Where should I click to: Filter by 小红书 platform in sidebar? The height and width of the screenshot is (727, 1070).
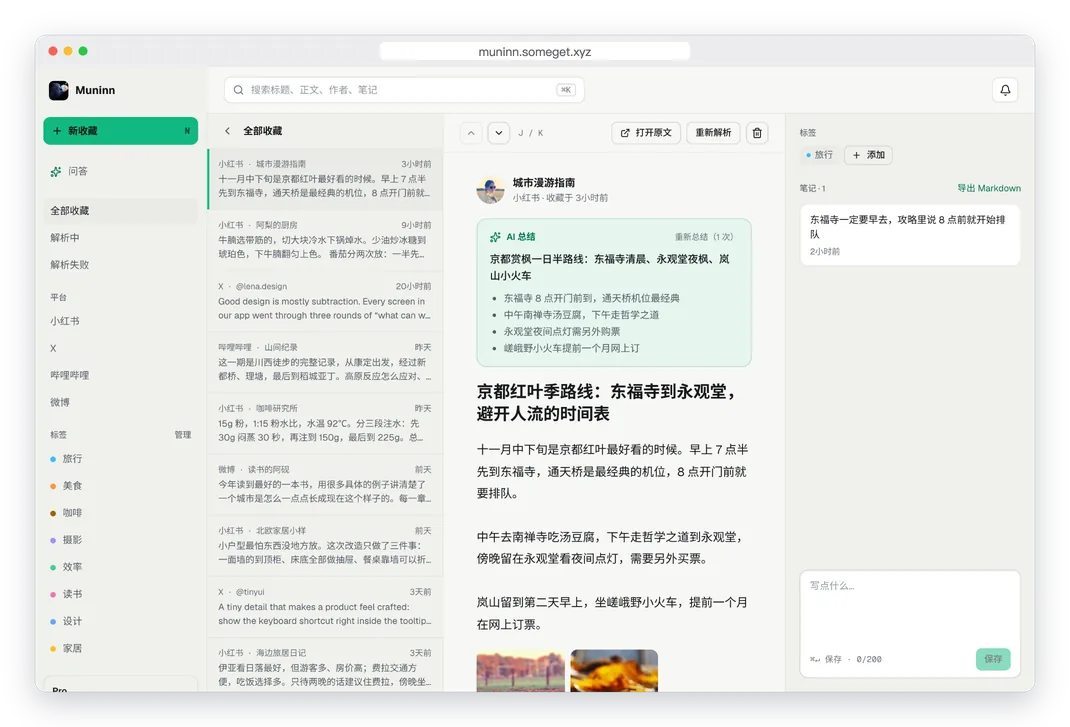click(121, 321)
